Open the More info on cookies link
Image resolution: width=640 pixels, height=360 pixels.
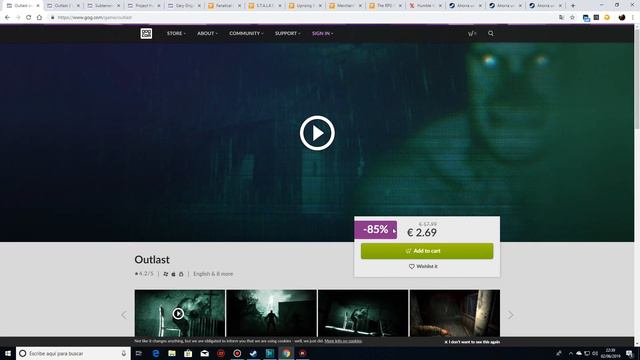pos(343,341)
